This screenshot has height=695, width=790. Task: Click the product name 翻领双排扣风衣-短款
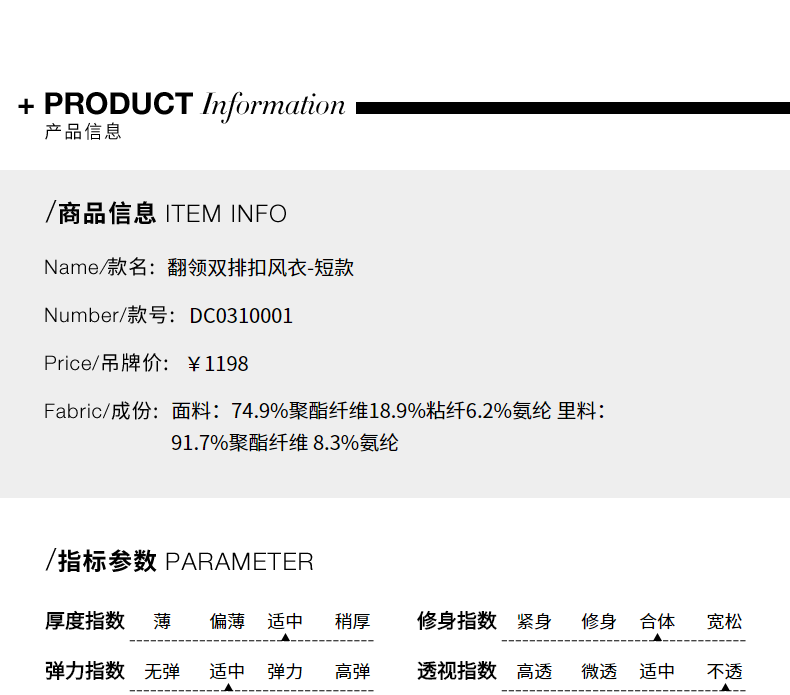click(260, 267)
